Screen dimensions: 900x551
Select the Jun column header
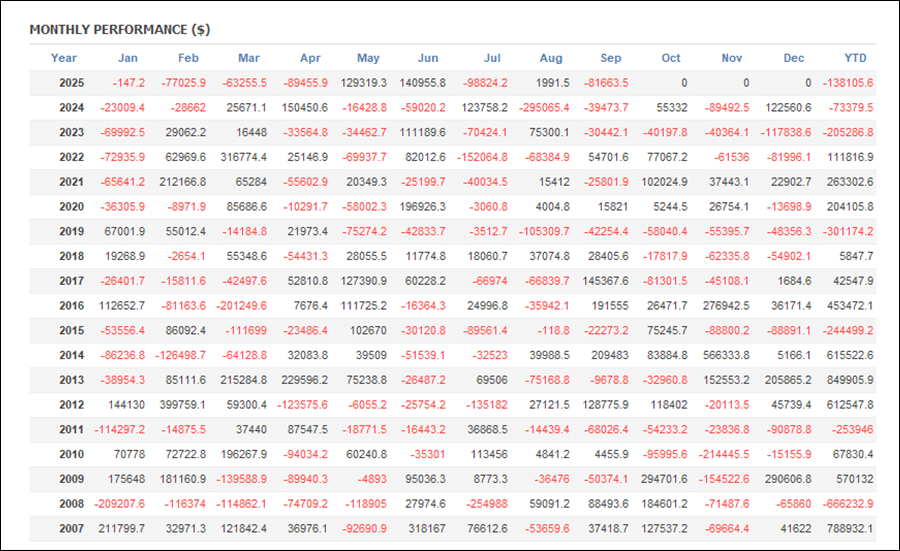pos(427,58)
